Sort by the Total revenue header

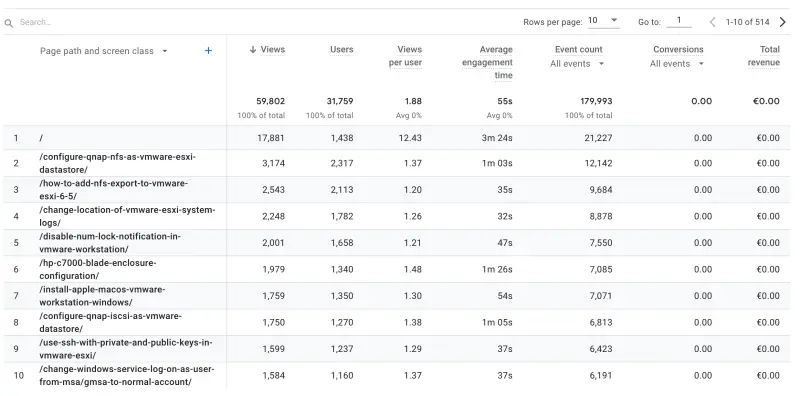pyautogui.click(x=764, y=56)
